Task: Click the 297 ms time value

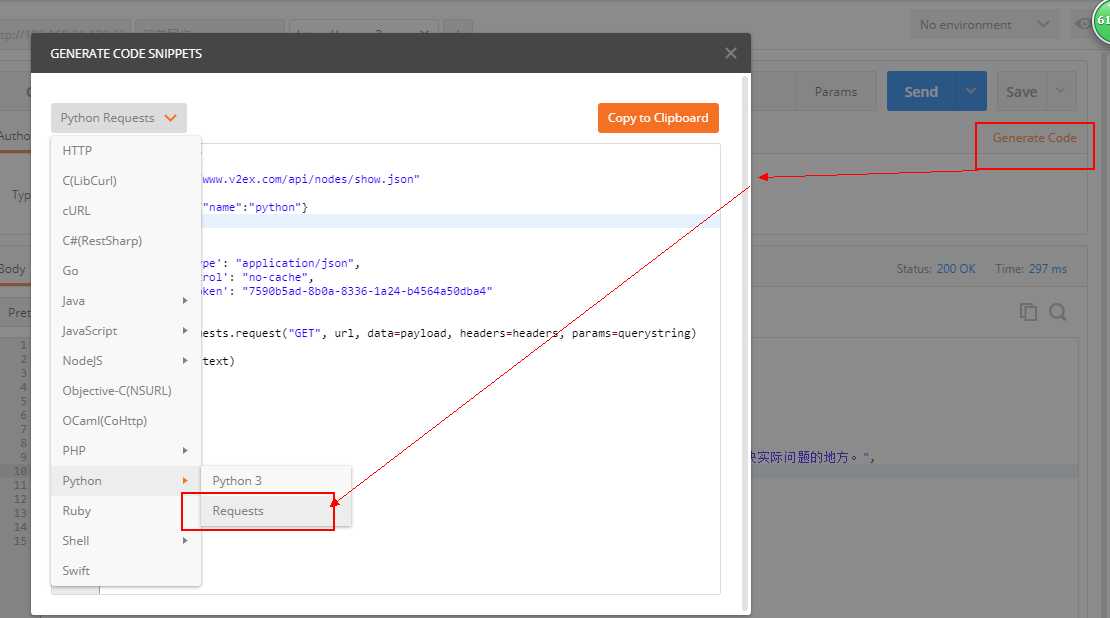Action: coord(1048,269)
